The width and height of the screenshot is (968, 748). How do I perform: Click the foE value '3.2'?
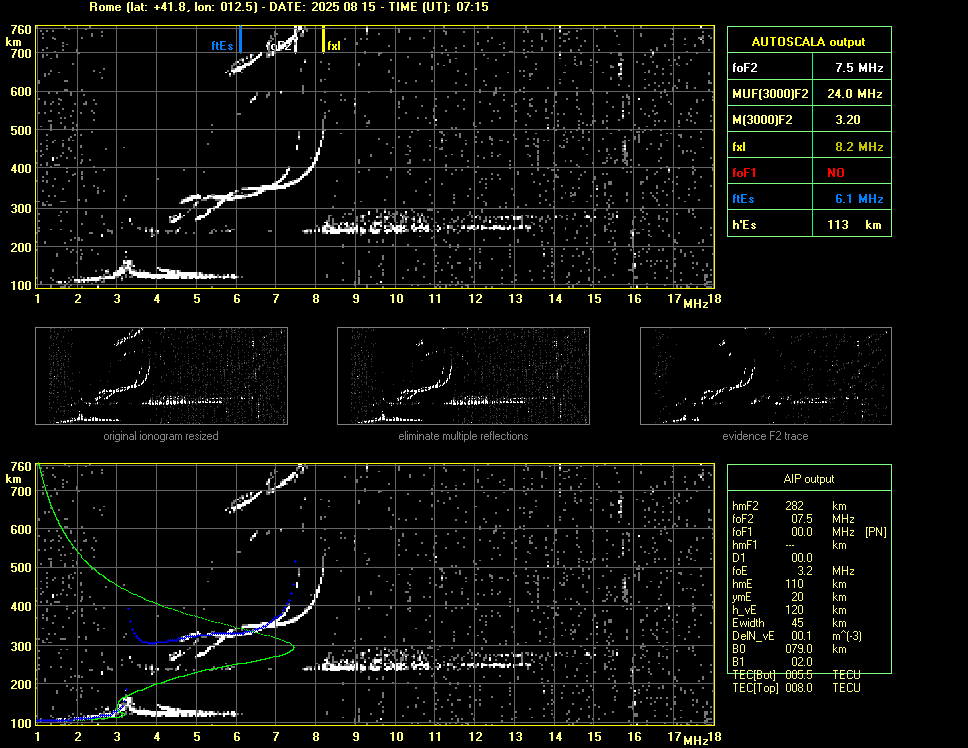tap(805, 571)
